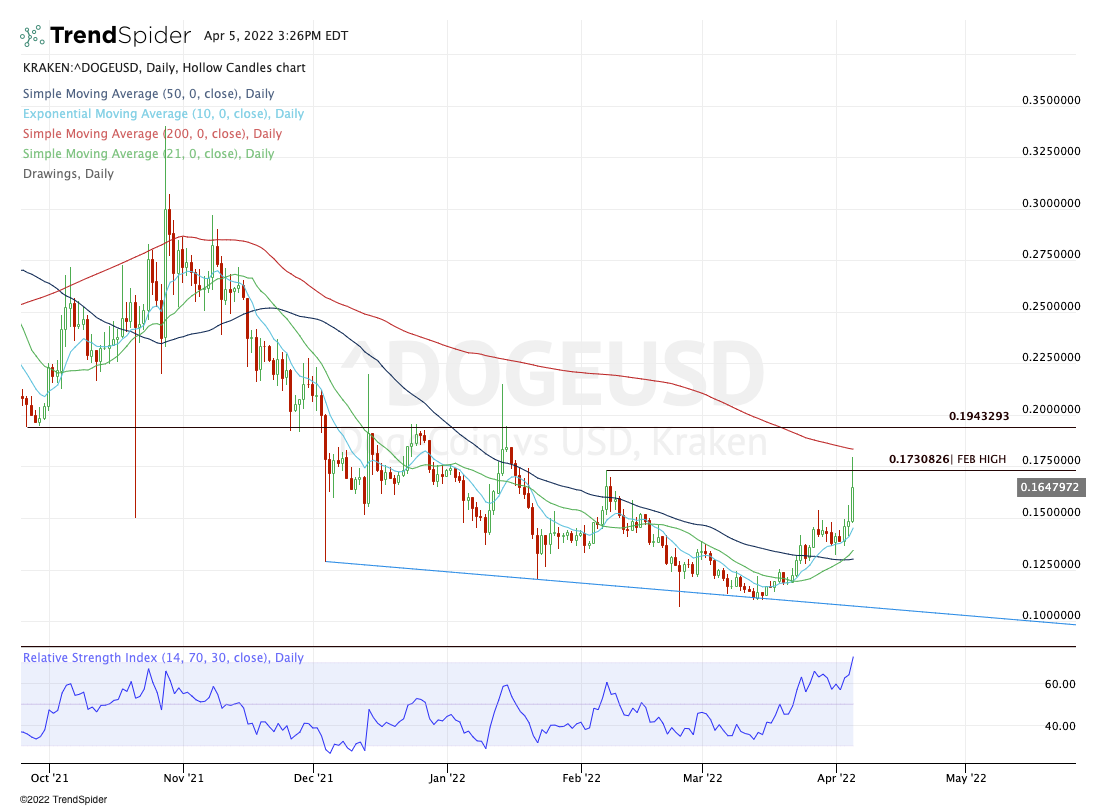This screenshot has height=809, width=1106.
Task: Click the 0.1647972 current price tag
Action: coord(1050,487)
